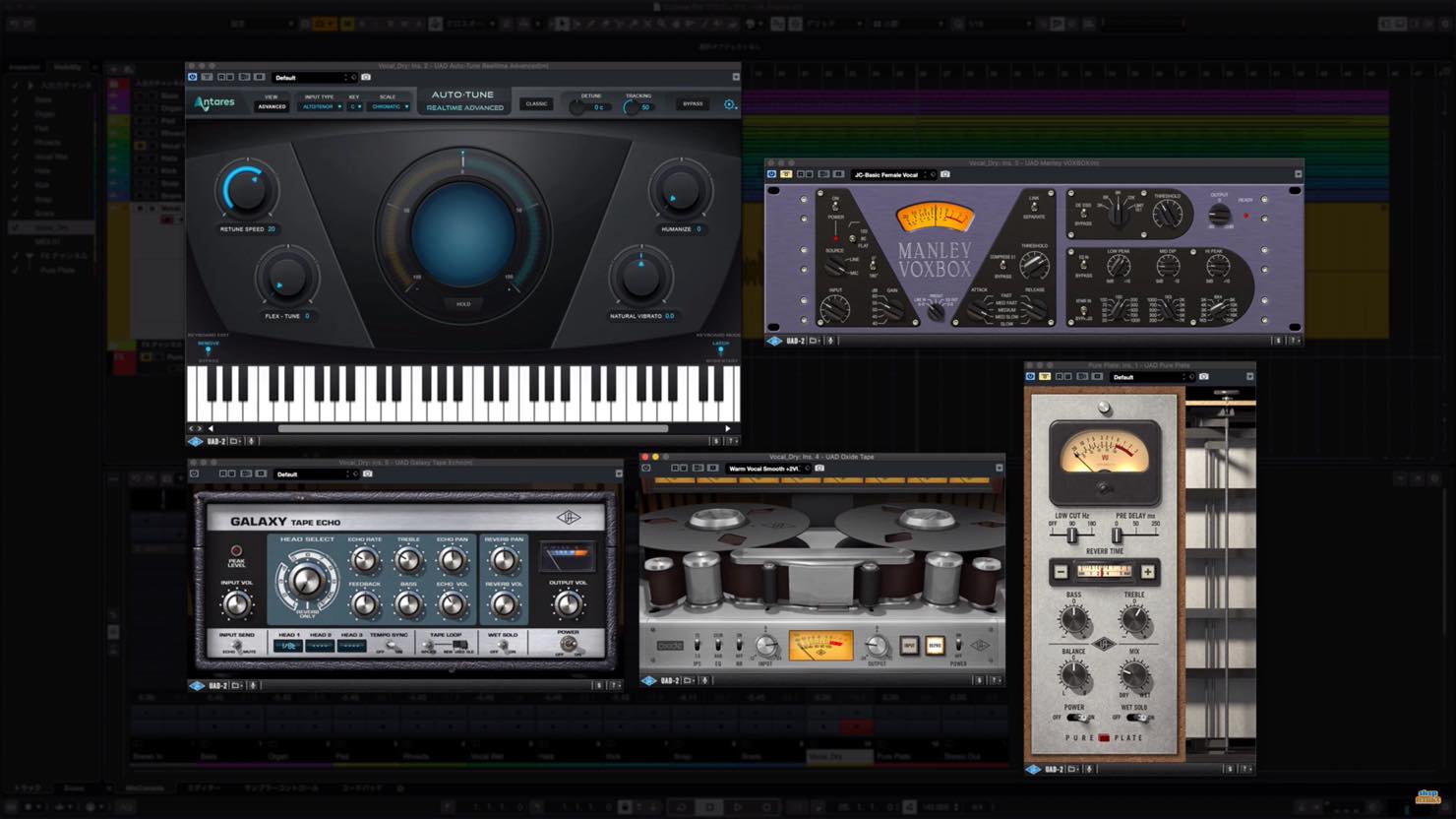Toggle the VOXBOX EQ In bypass switch
1456x819 pixels.
pos(1082,266)
